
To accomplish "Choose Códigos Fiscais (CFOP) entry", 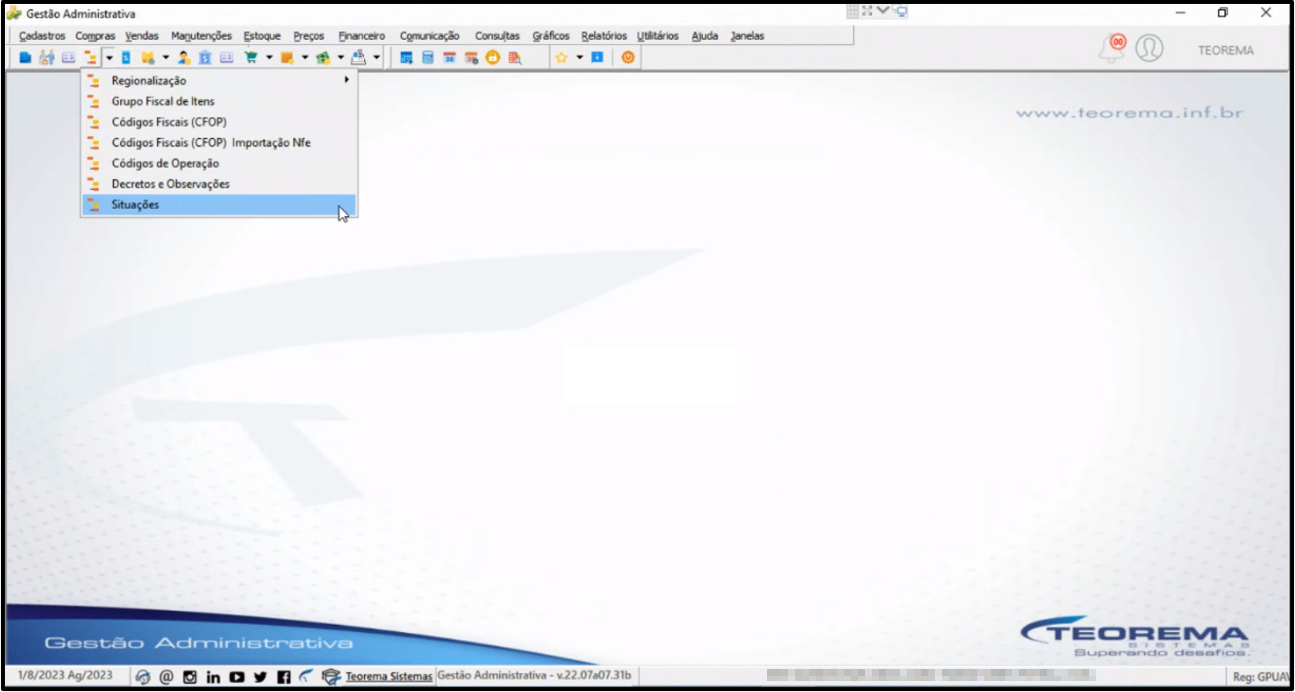I will pos(218,122).
